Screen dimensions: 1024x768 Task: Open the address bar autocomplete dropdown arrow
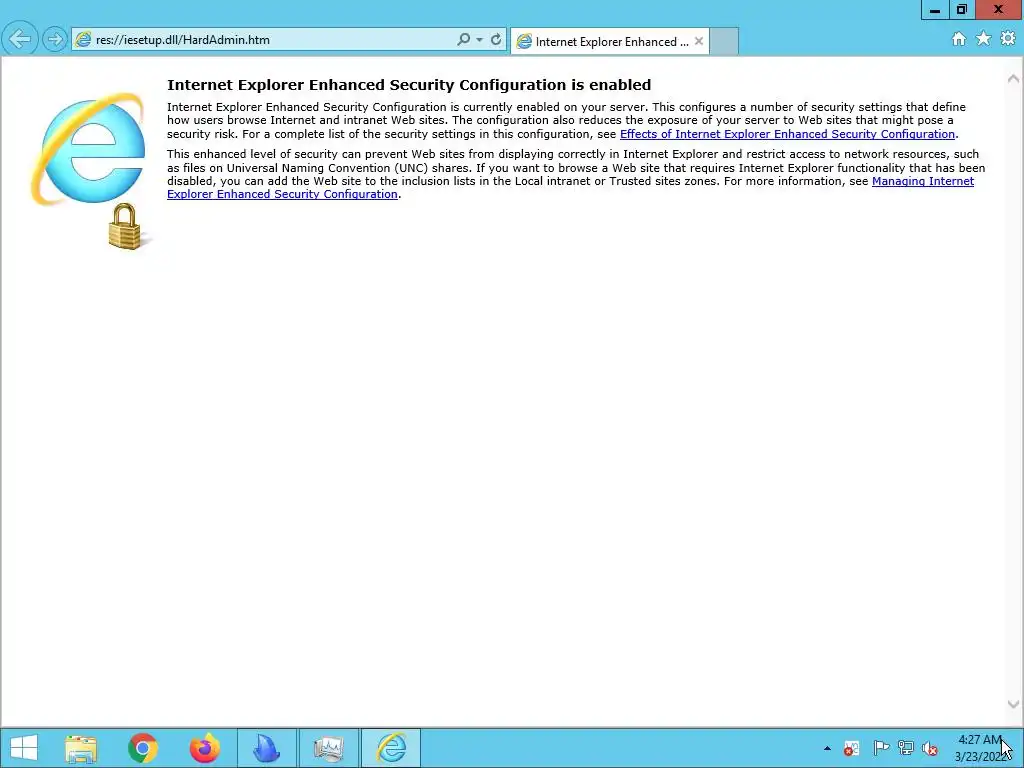(479, 40)
